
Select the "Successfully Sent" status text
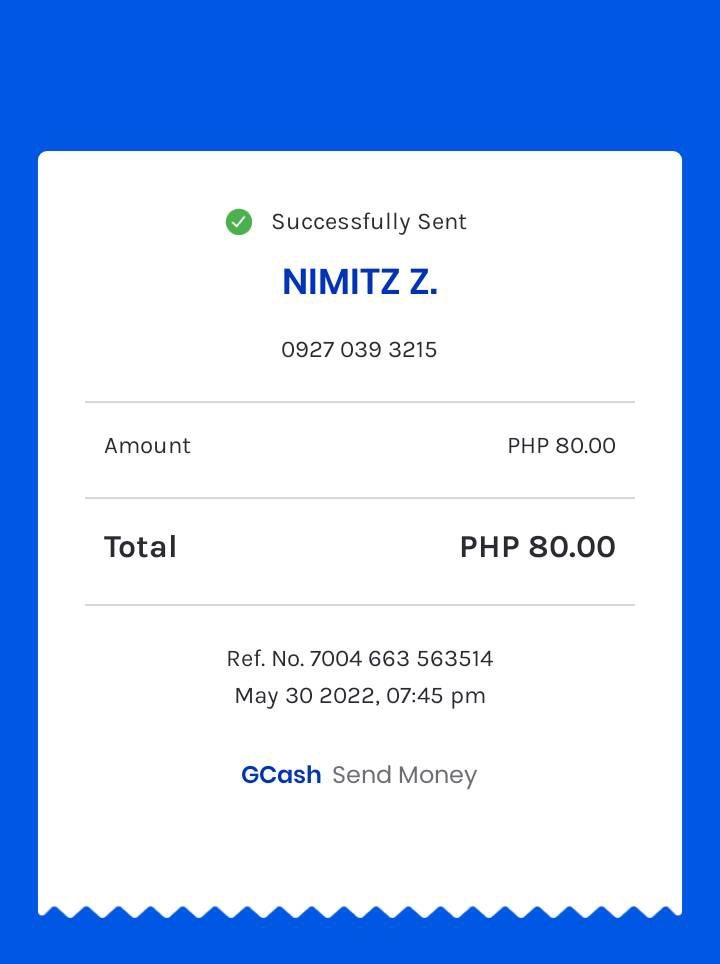click(x=369, y=222)
